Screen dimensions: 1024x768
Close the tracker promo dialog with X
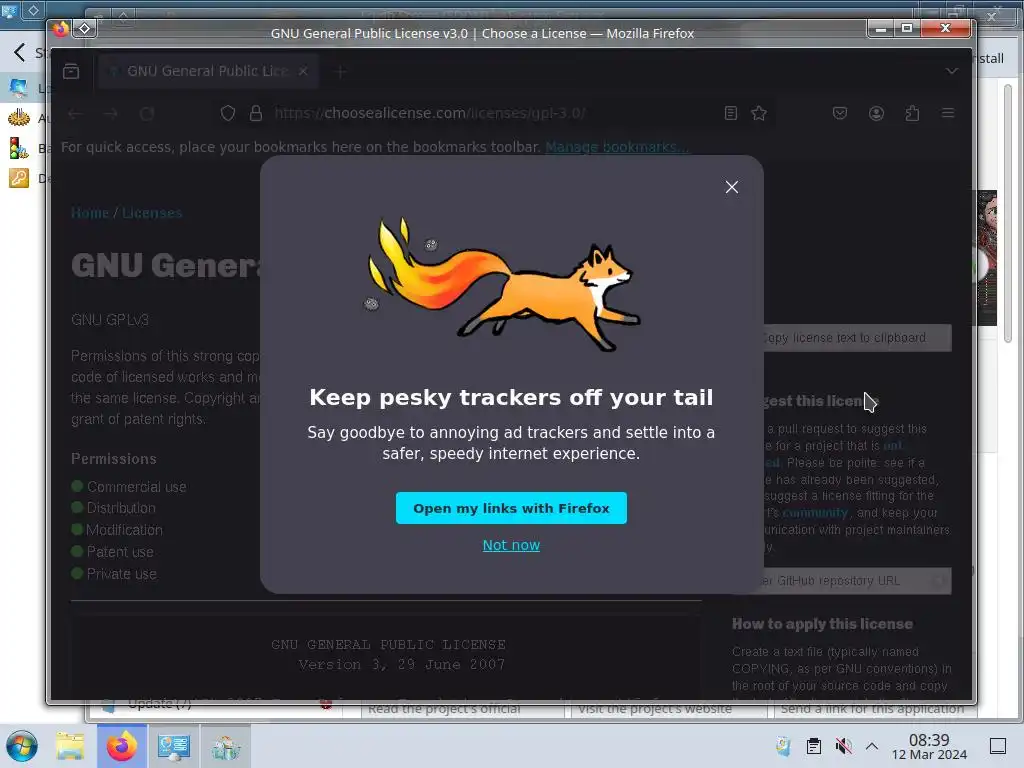tap(731, 187)
